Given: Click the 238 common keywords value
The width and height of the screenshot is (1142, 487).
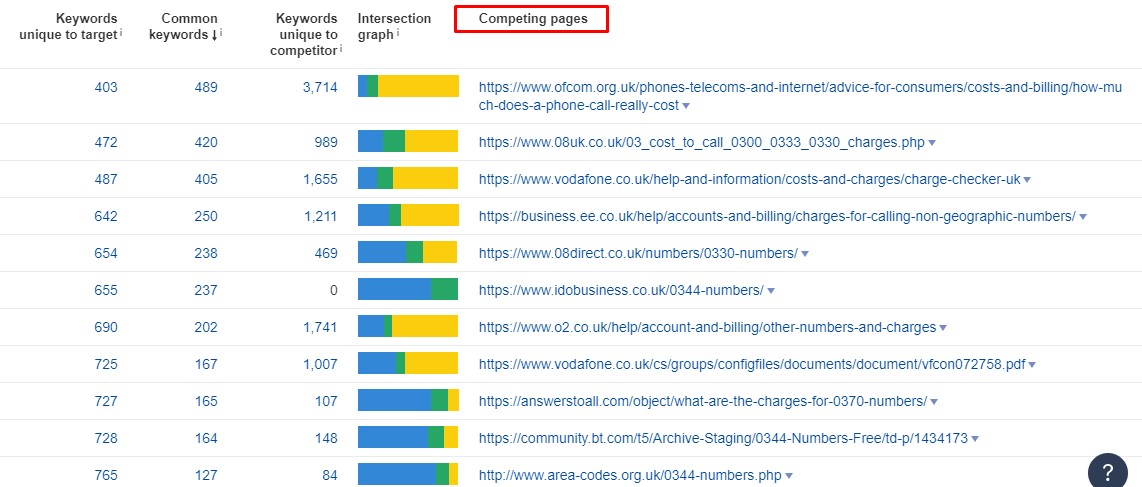Looking at the screenshot, I should point(206,254).
